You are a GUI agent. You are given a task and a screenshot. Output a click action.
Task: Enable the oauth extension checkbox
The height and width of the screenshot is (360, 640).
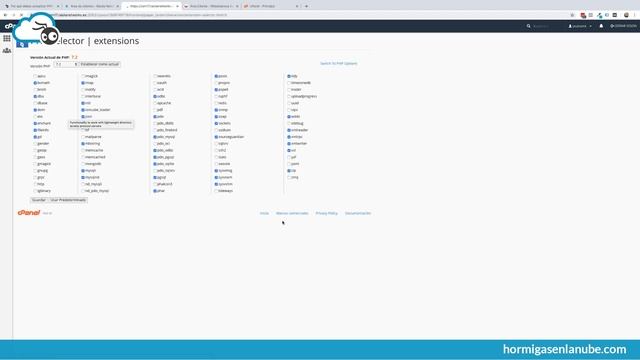155,83
